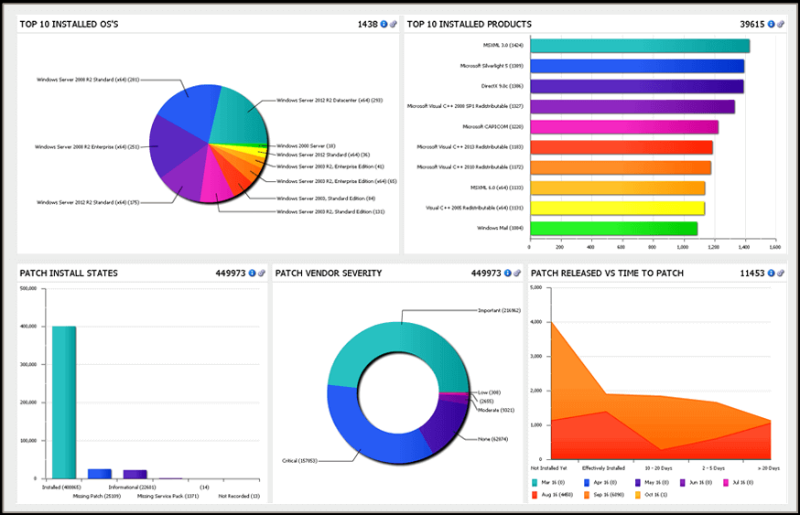Click 'Critical' severity label

(299, 461)
